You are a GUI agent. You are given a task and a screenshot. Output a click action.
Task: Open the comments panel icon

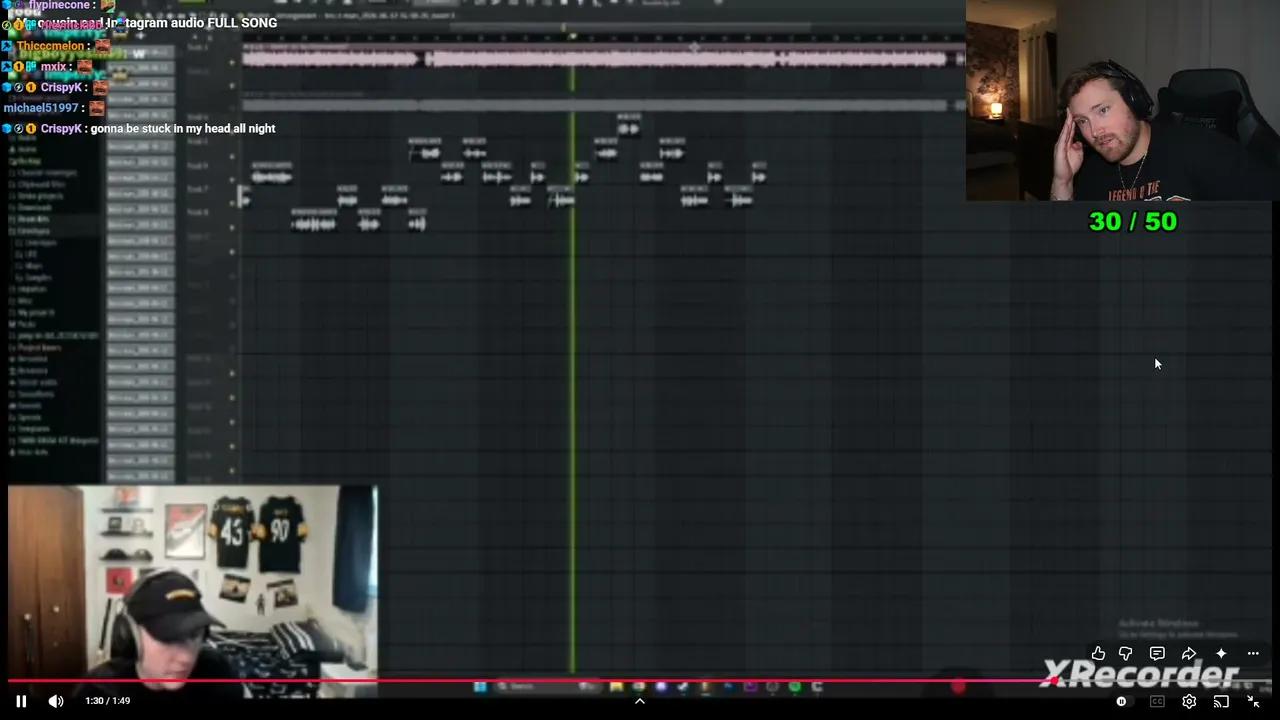(x=1157, y=653)
